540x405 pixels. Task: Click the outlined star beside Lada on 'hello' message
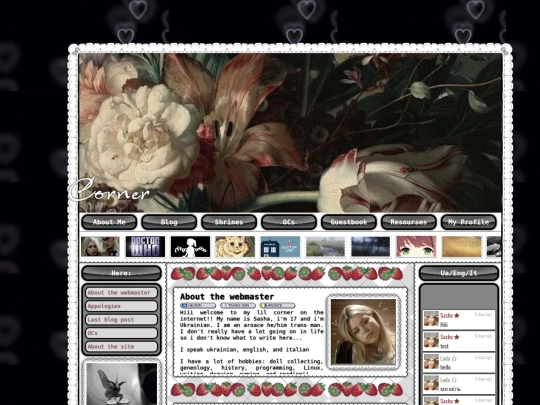(454, 359)
